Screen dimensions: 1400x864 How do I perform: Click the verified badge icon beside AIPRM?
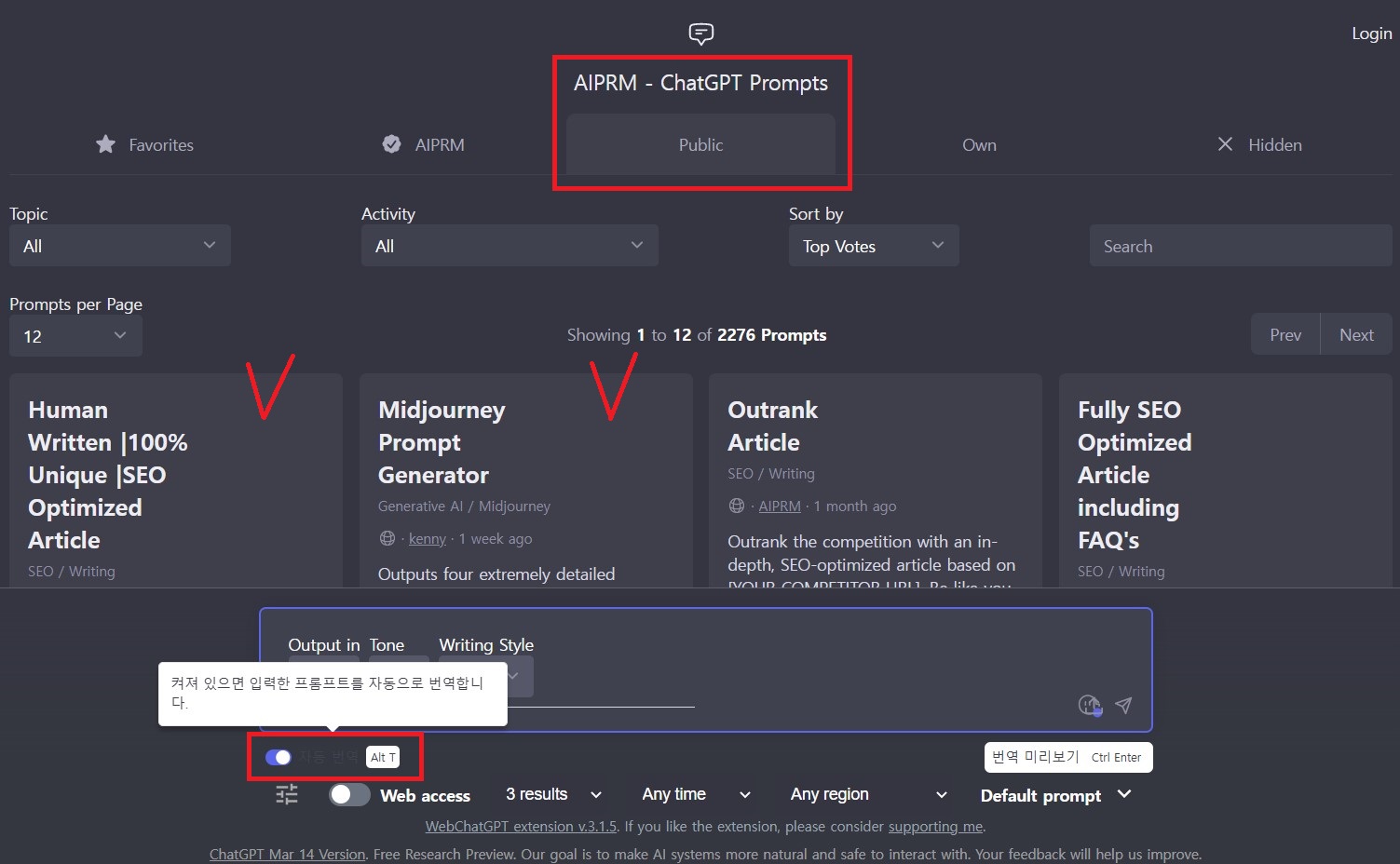391,144
